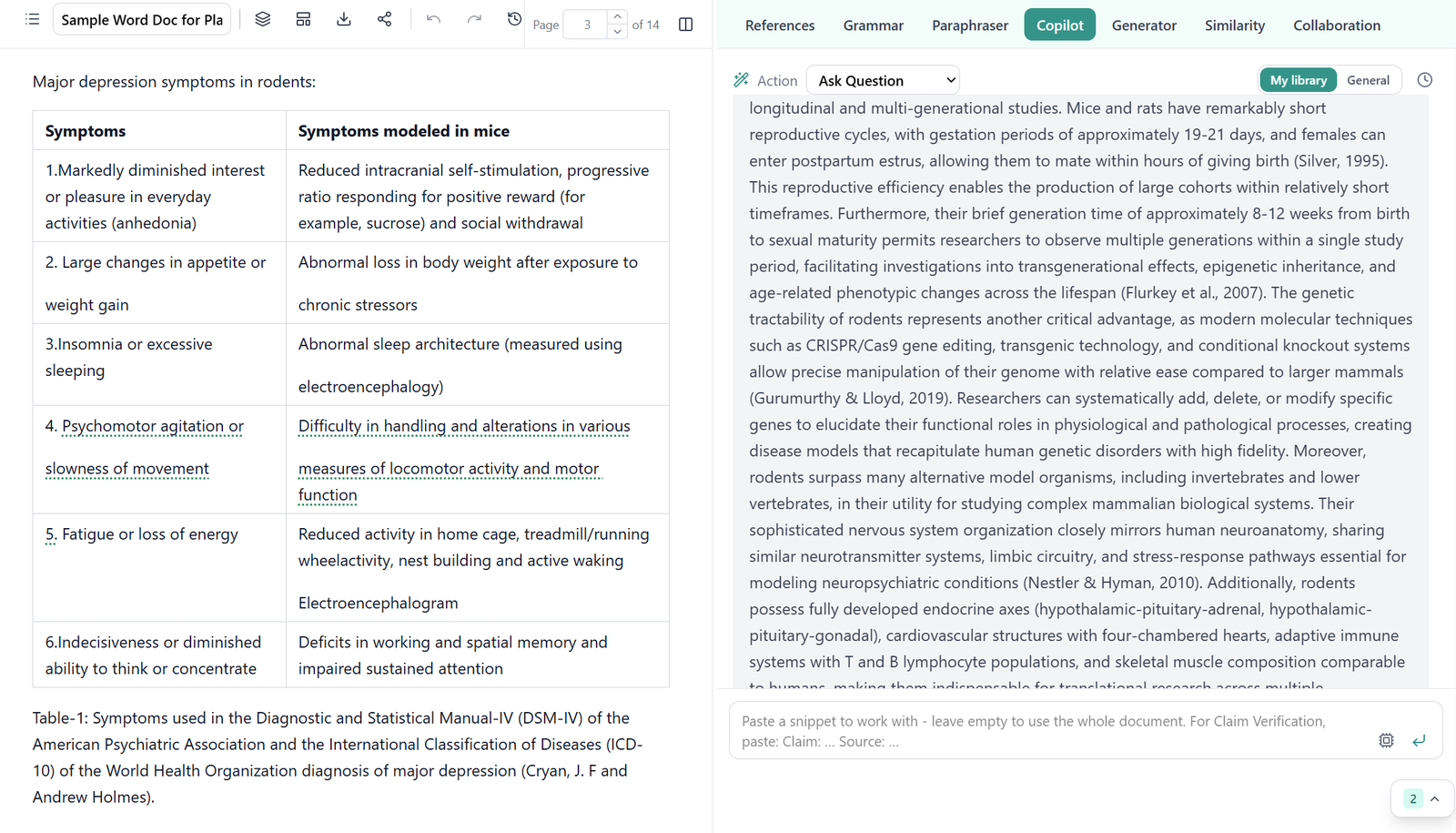
Task: Select the 'Symptoms' table header cell
Action: pyautogui.click(x=159, y=130)
